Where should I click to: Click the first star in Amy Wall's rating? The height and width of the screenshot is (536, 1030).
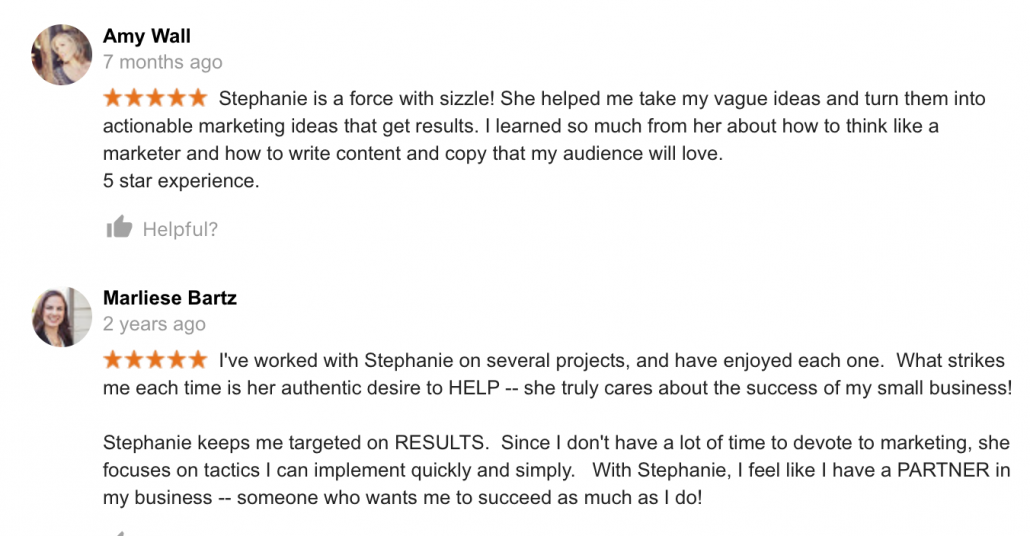coord(113,98)
